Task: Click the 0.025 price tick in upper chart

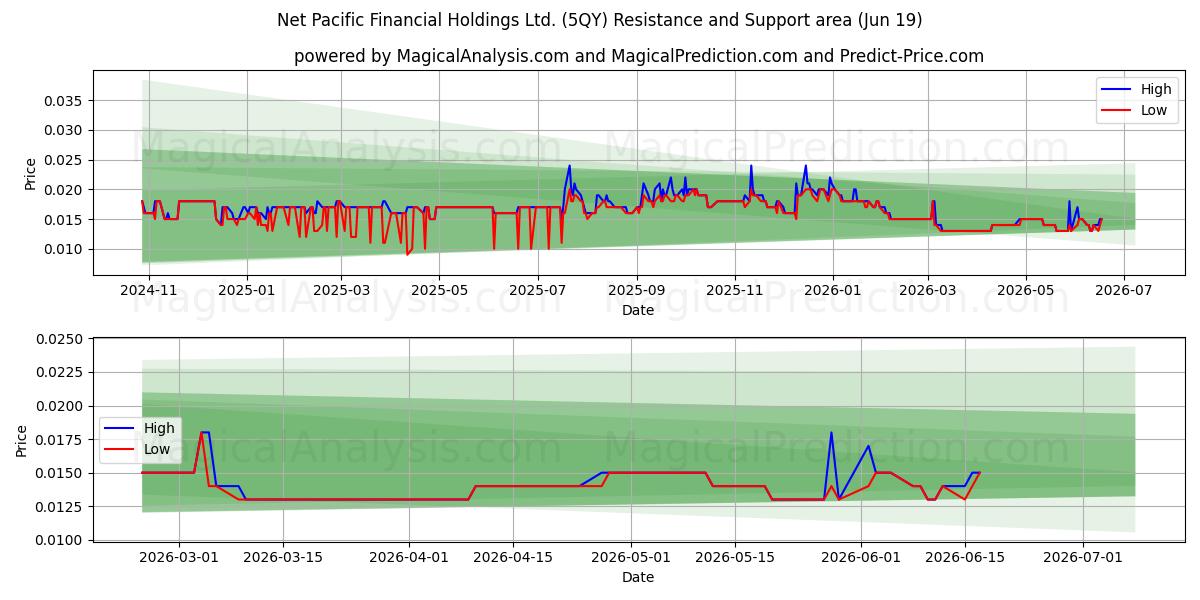Action: [x=64, y=160]
